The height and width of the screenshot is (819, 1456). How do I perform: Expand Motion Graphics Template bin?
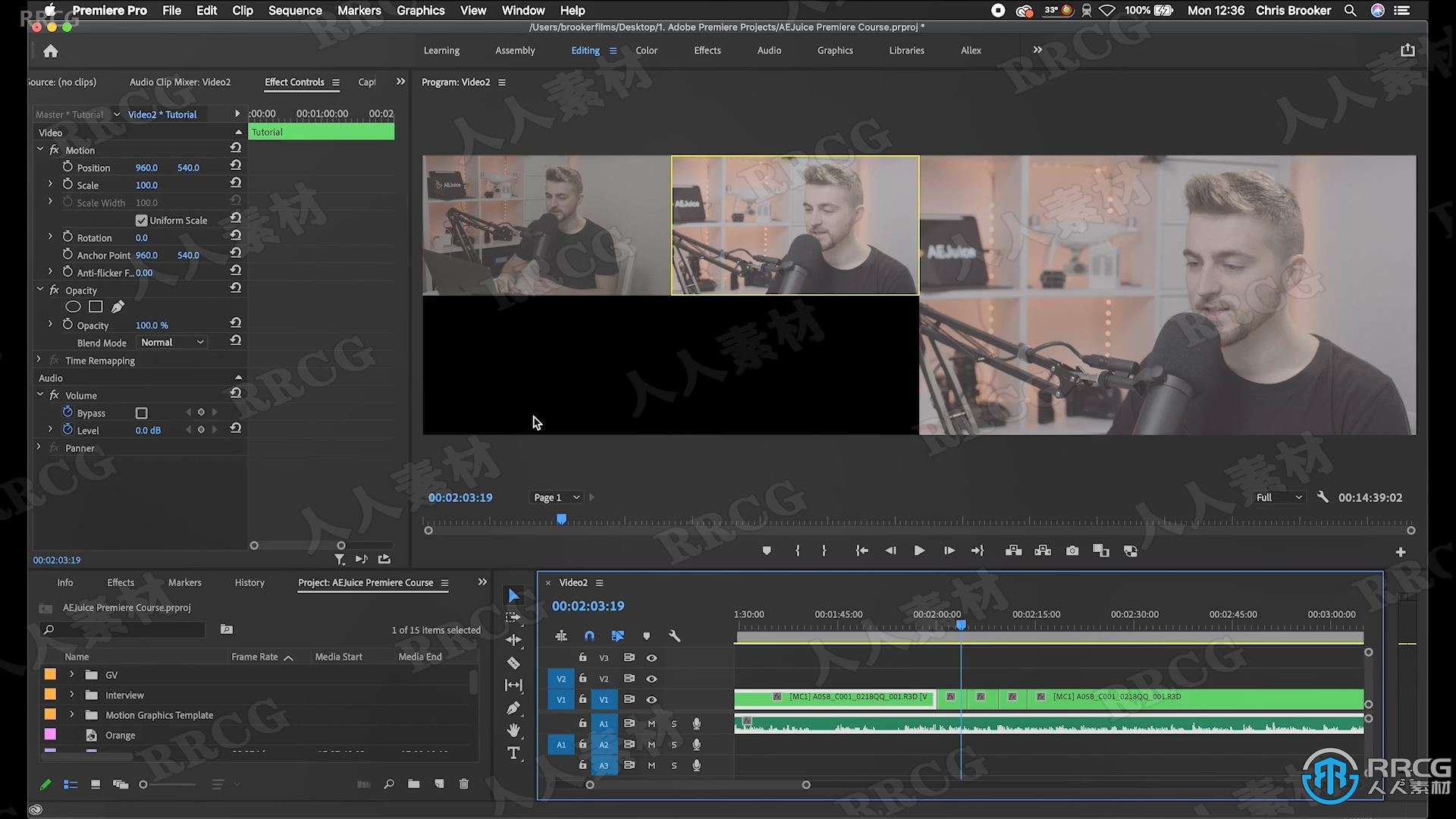(x=72, y=714)
